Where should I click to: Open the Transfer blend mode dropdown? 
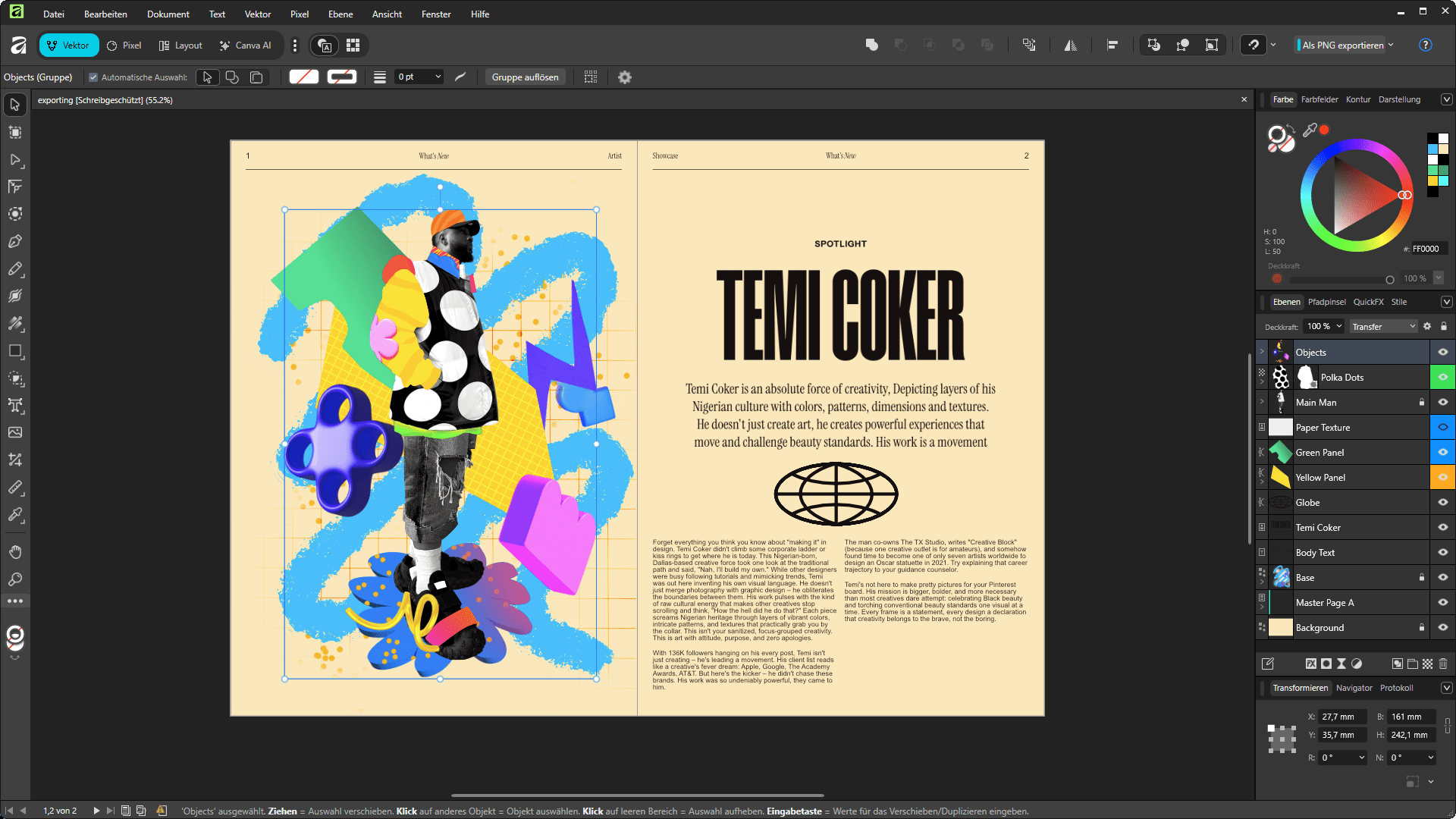click(x=1383, y=326)
